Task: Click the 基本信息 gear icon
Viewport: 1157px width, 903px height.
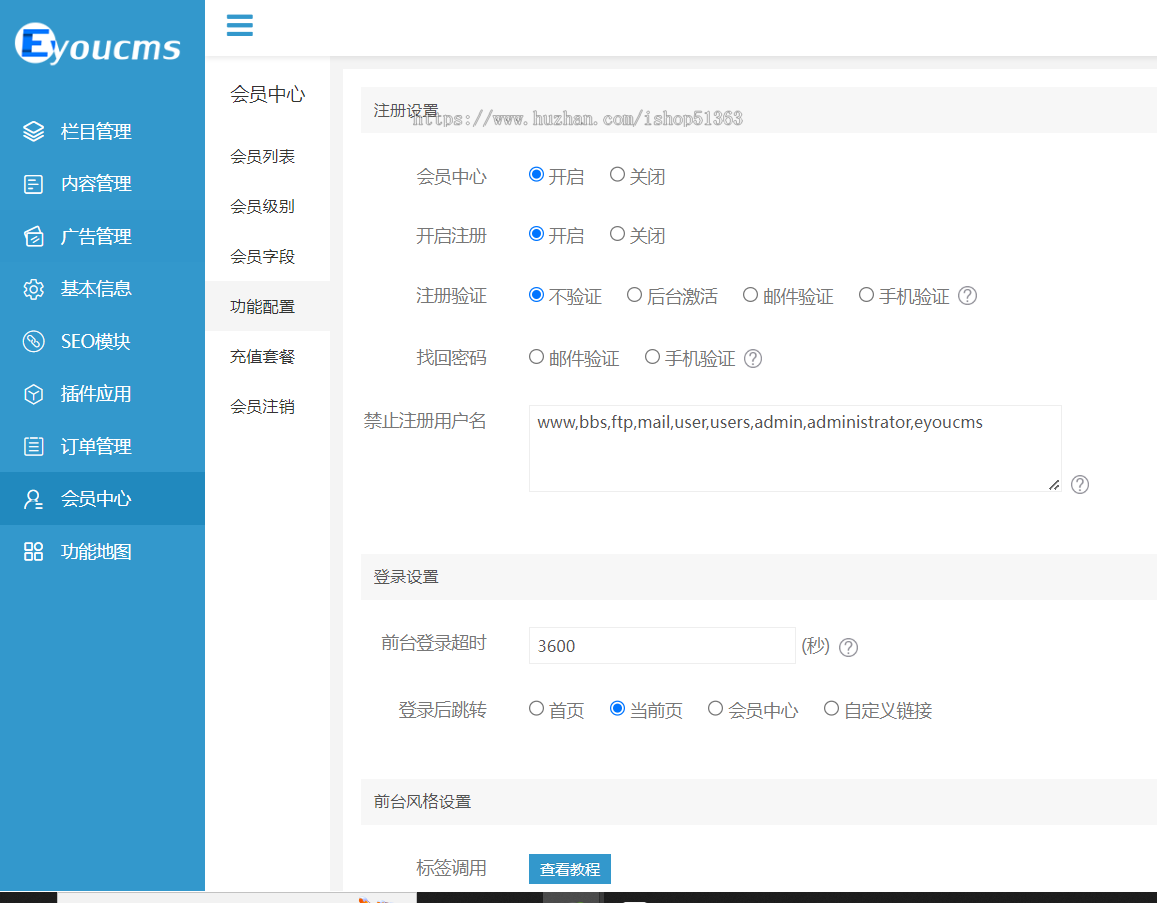Action: 33,288
